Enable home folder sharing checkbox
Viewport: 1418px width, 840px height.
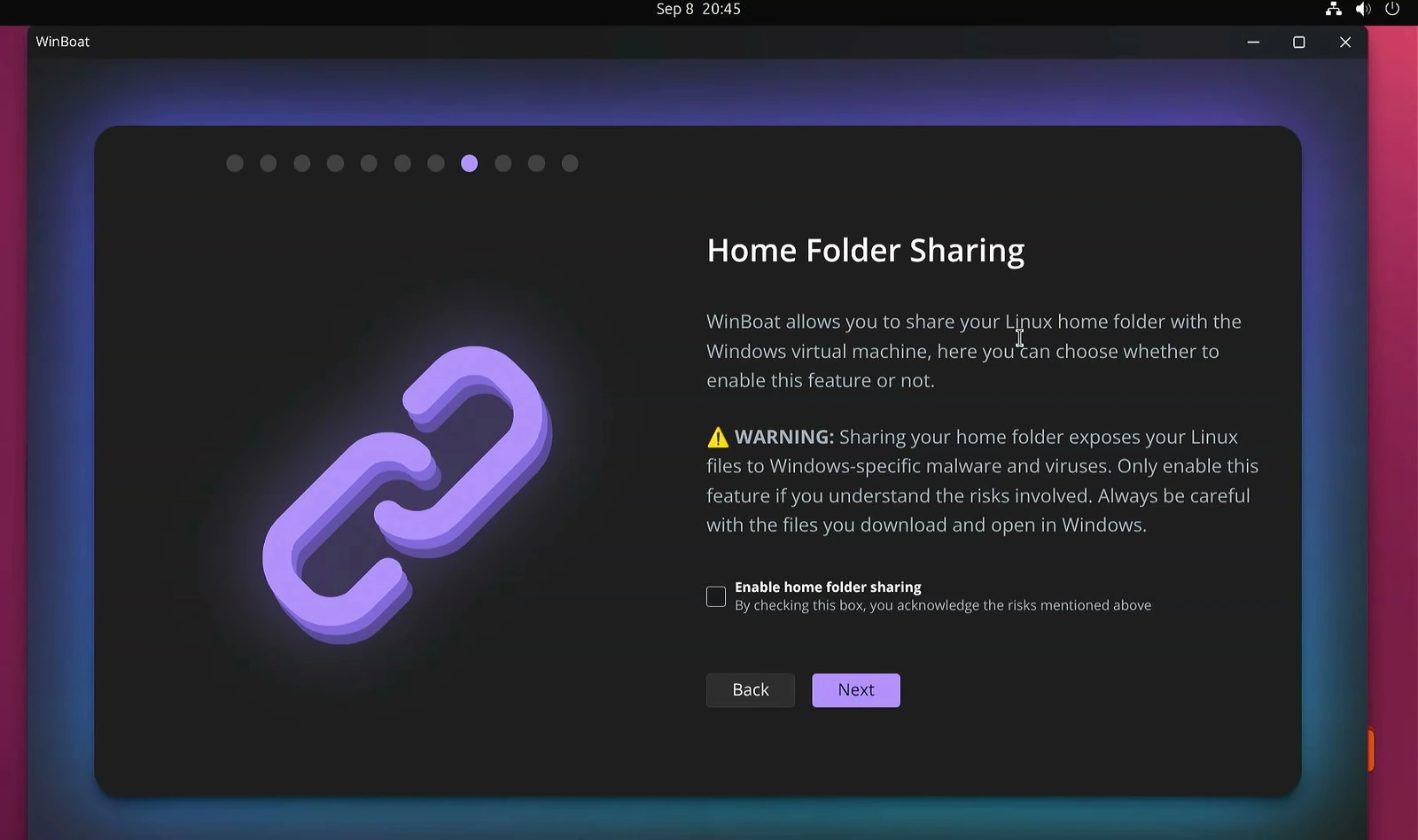716,596
